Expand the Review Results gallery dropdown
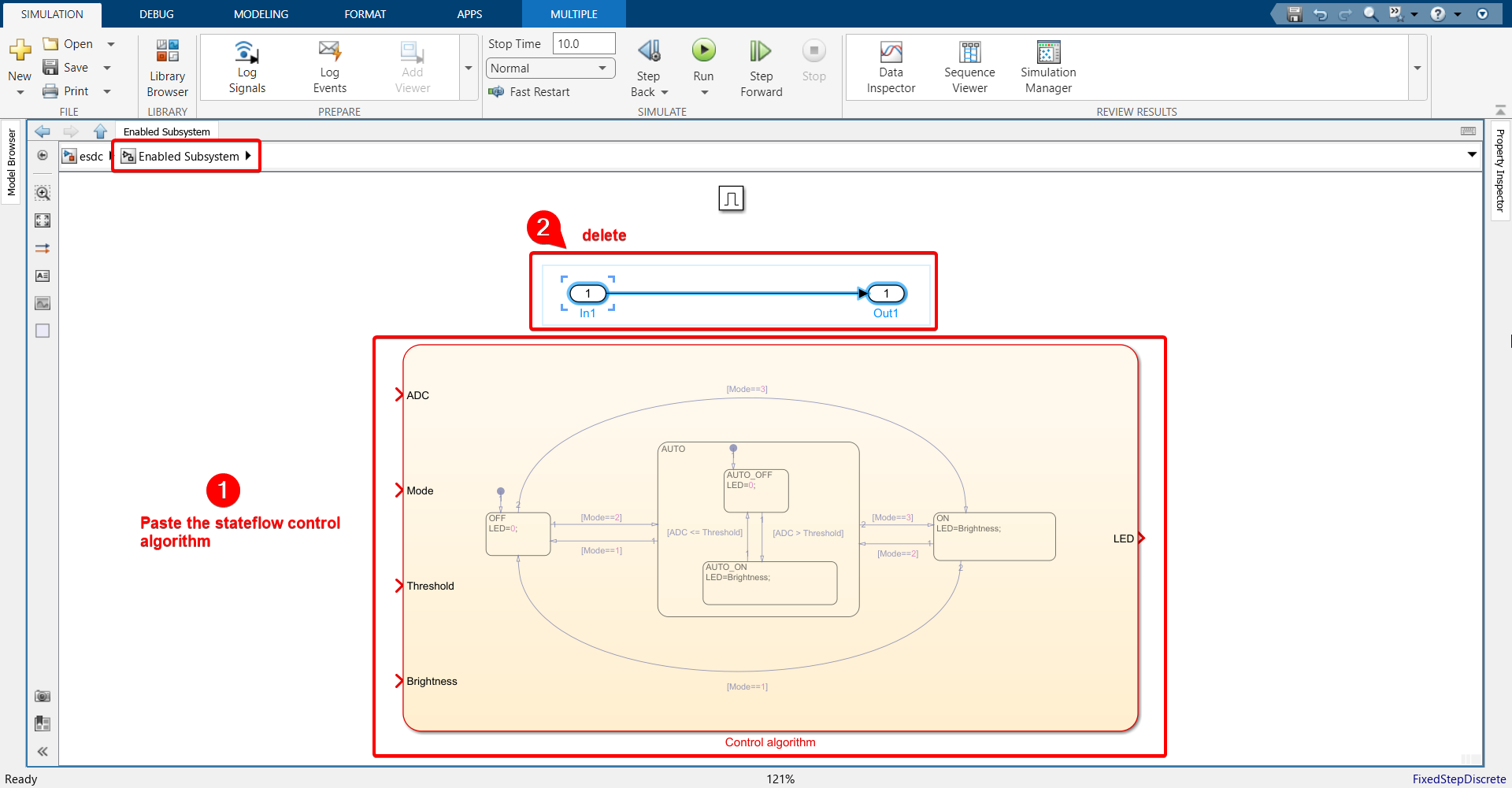The height and width of the screenshot is (788, 1512). pyautogui.click(x=1417, y=68)
